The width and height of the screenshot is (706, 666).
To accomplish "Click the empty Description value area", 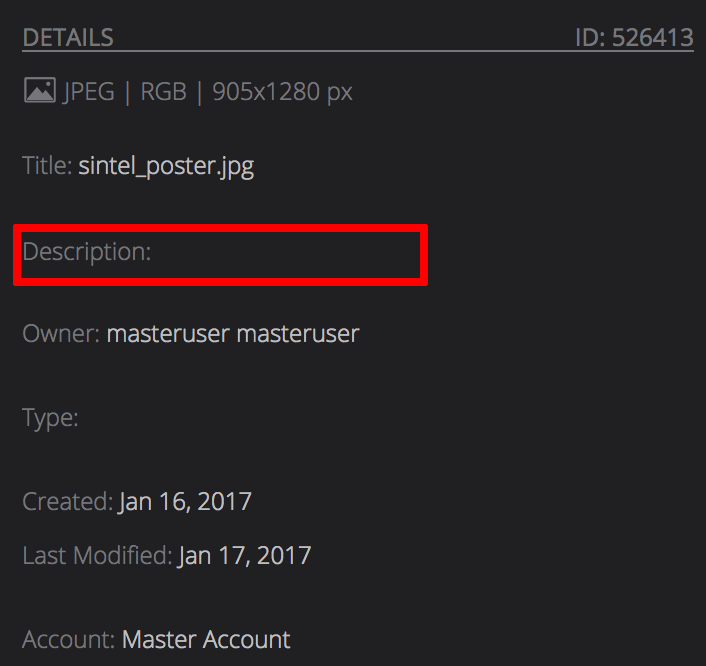I will click(290, 252).
